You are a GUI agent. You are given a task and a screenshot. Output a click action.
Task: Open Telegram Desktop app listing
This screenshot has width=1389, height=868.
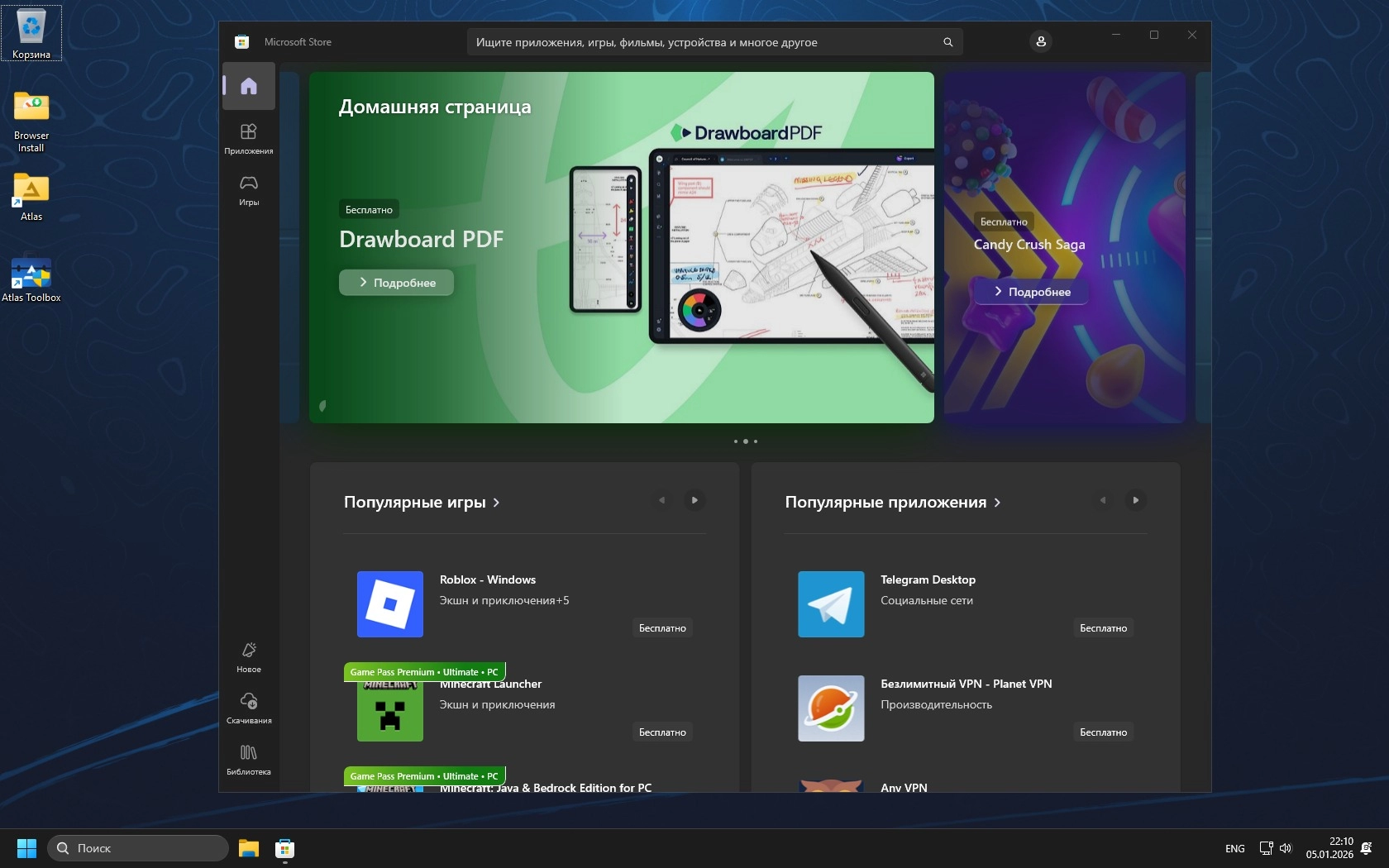928,579
